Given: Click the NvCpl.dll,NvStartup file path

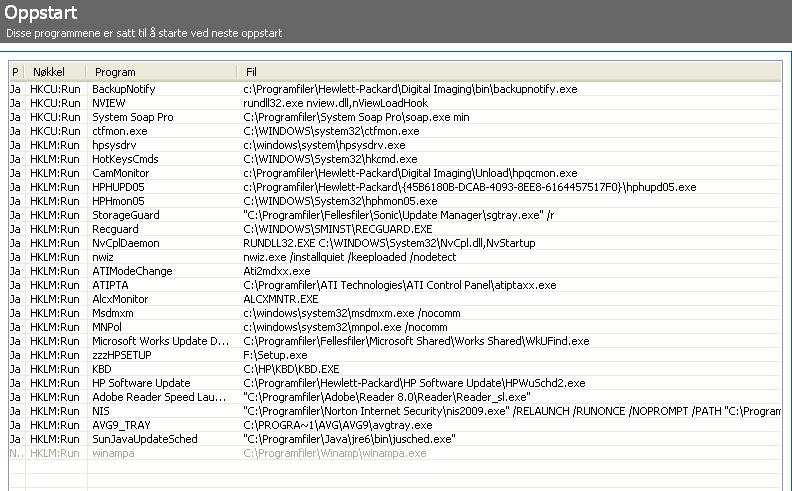Looking at the screenshot, I should click(x=389, y=243).
